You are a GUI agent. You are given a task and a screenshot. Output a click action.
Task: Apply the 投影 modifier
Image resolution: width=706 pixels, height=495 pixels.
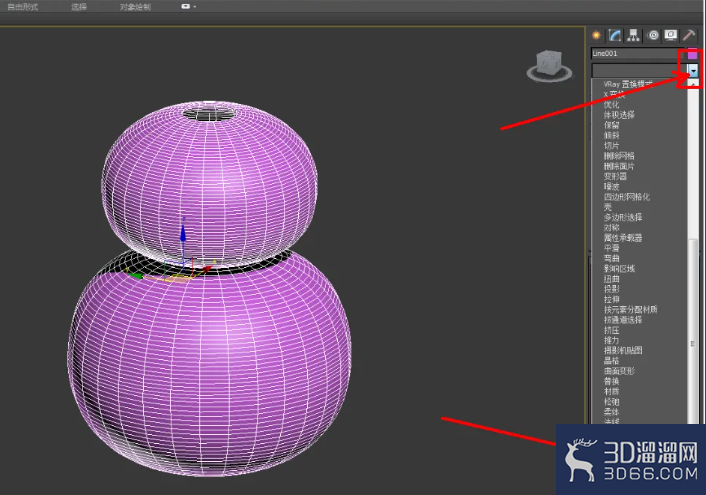click(611, 289)
